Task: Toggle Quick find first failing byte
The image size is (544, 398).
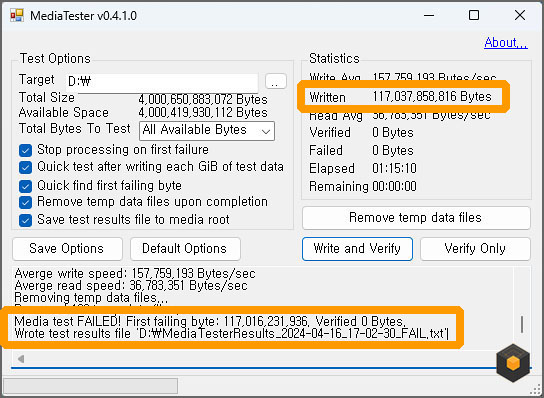Action: (x=25, y=186)
